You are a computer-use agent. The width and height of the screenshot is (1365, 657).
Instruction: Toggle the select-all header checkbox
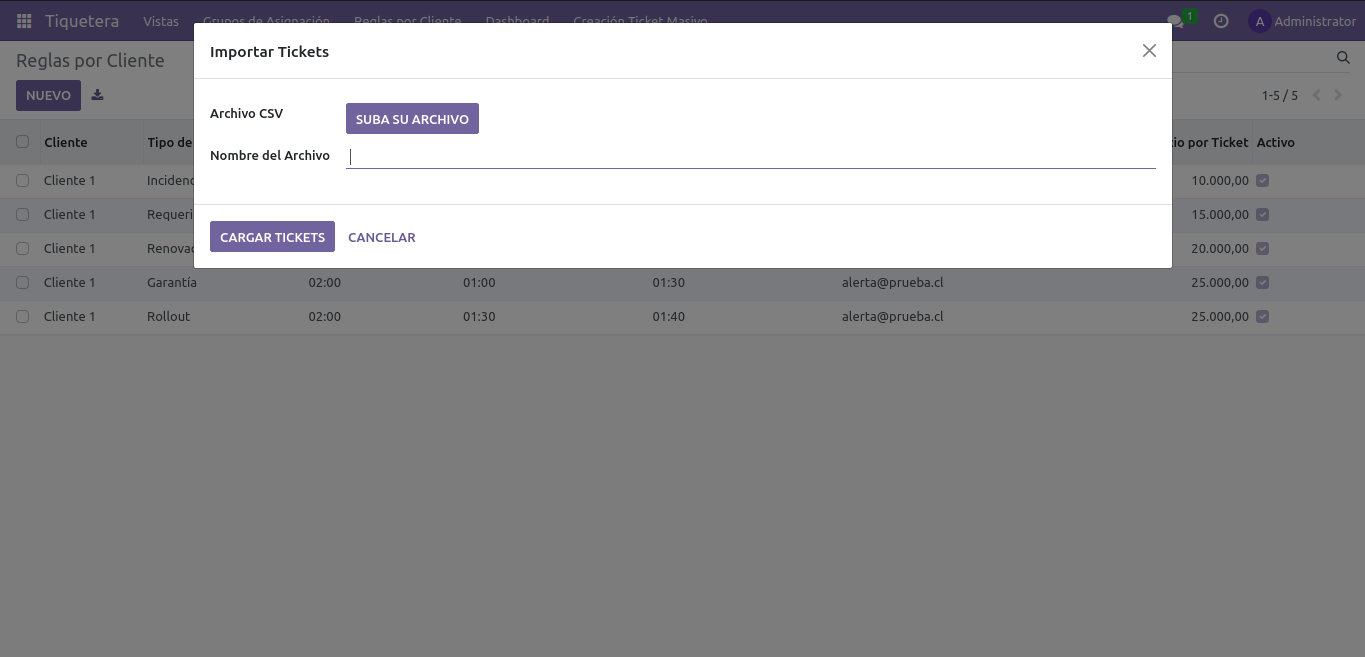coord(23,142)
